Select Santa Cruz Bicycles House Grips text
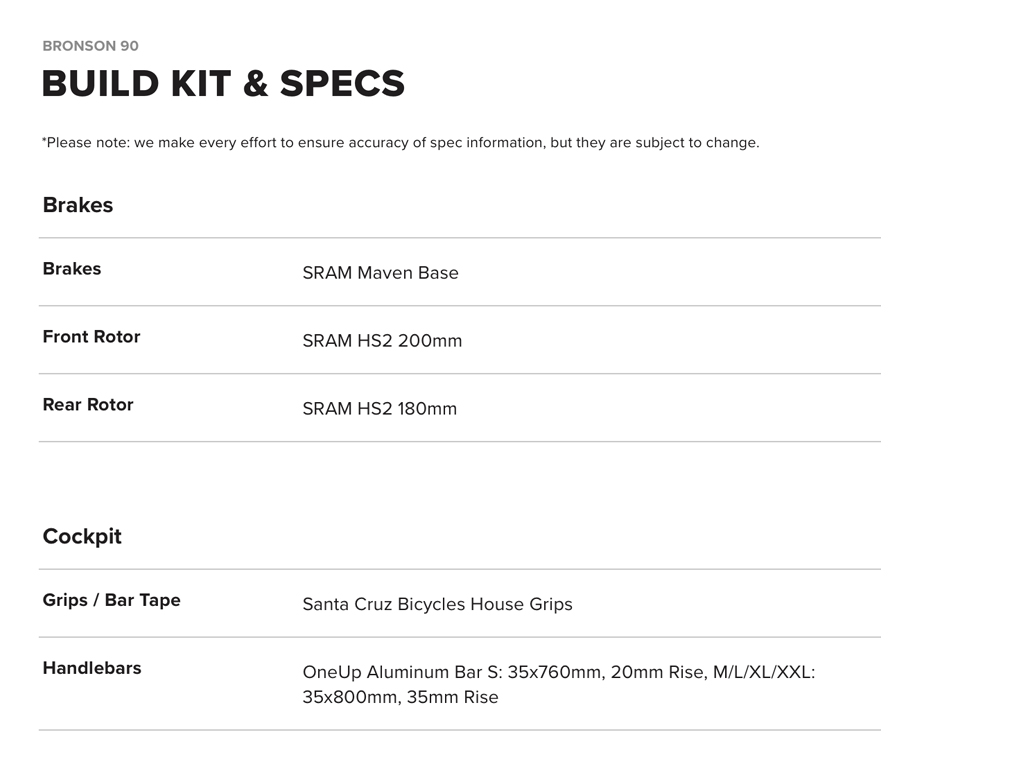 pos(437,605)
